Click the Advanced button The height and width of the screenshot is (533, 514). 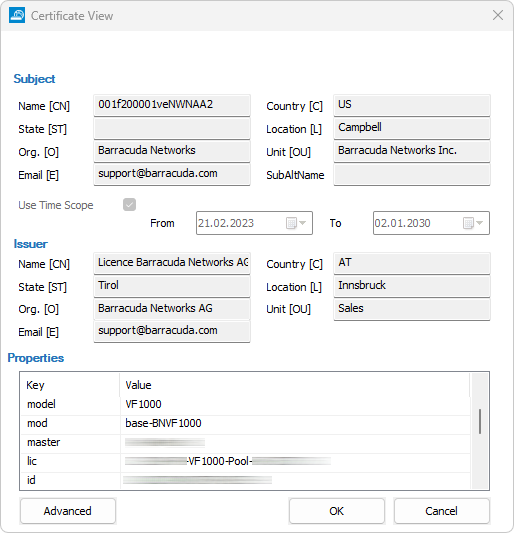[68, 511]
